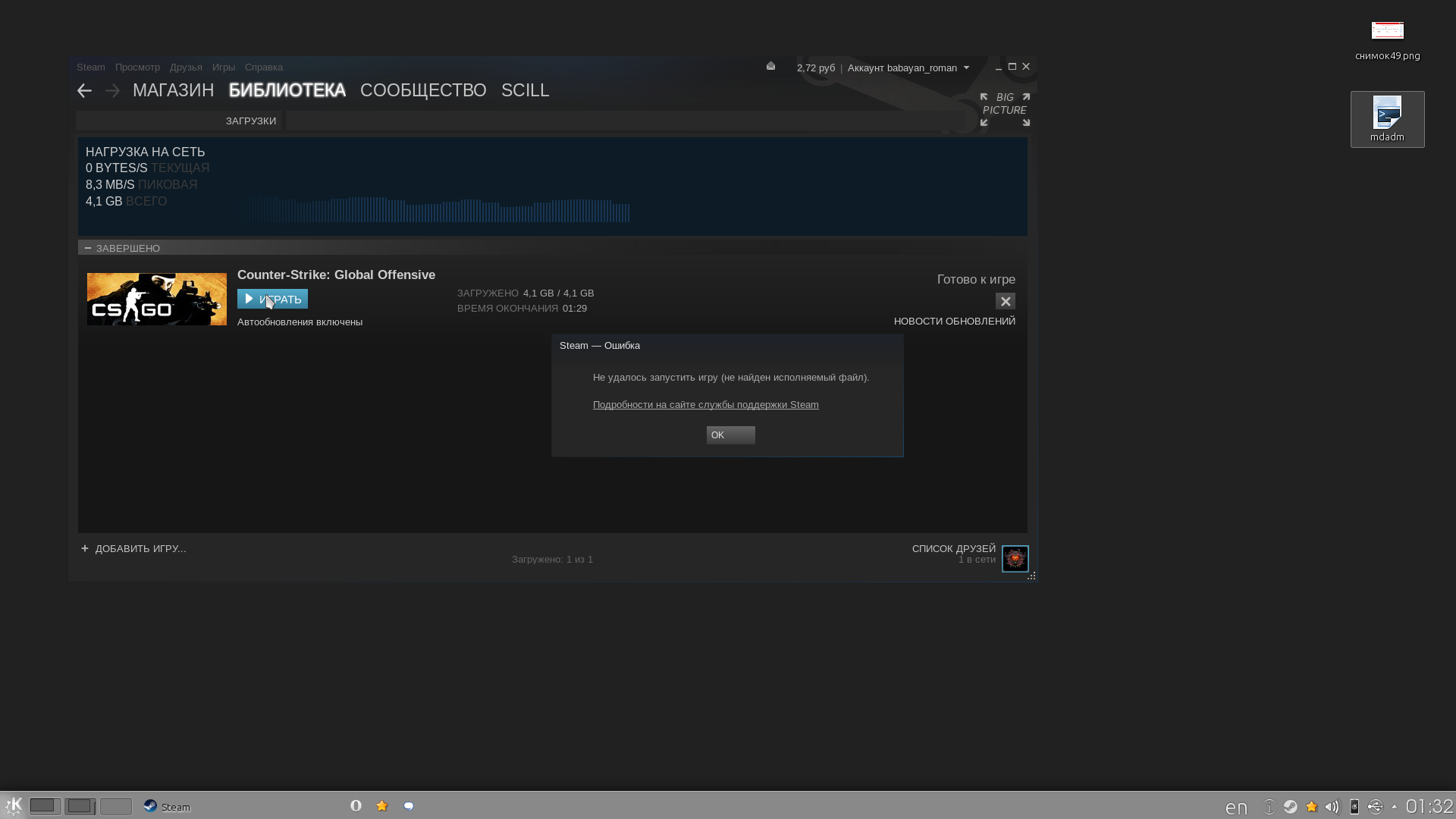Maximize the Steam window
The image size is (1456, 819).
(1012, 67)
